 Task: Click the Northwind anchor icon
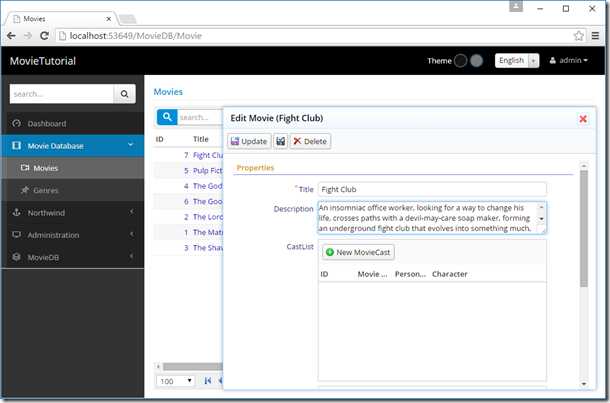pyautogui.click(x=16, y=212)
